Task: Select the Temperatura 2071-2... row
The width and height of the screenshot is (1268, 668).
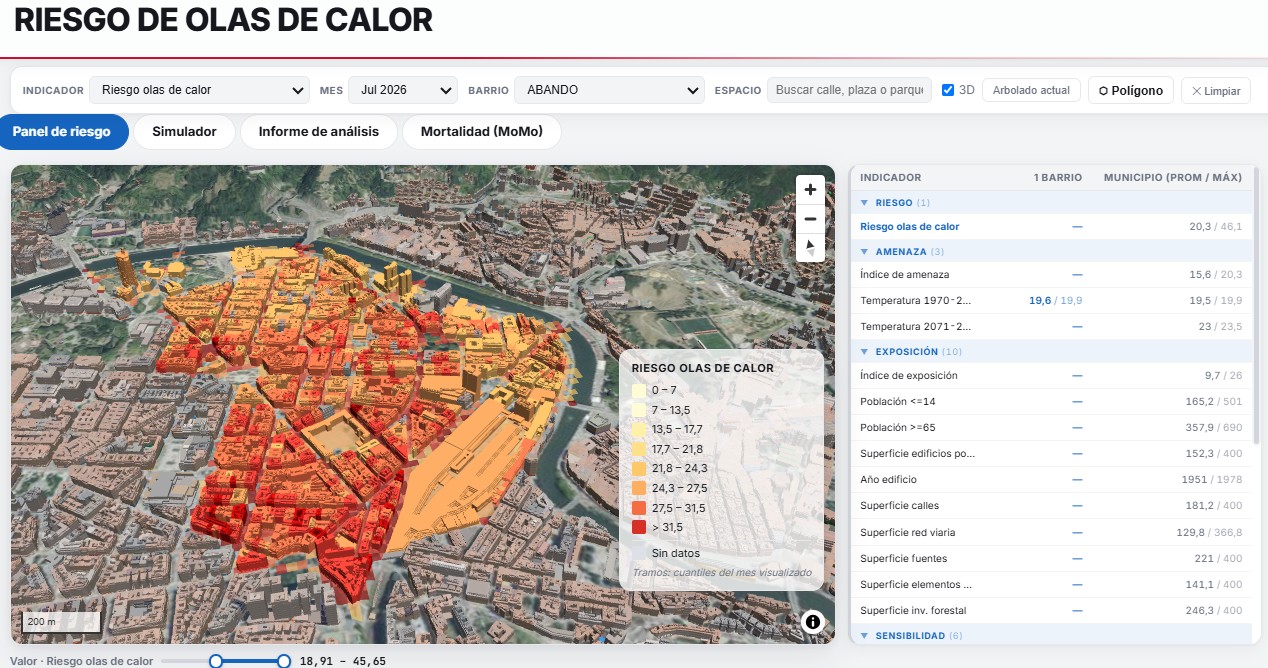Action: pos(1051,326)
